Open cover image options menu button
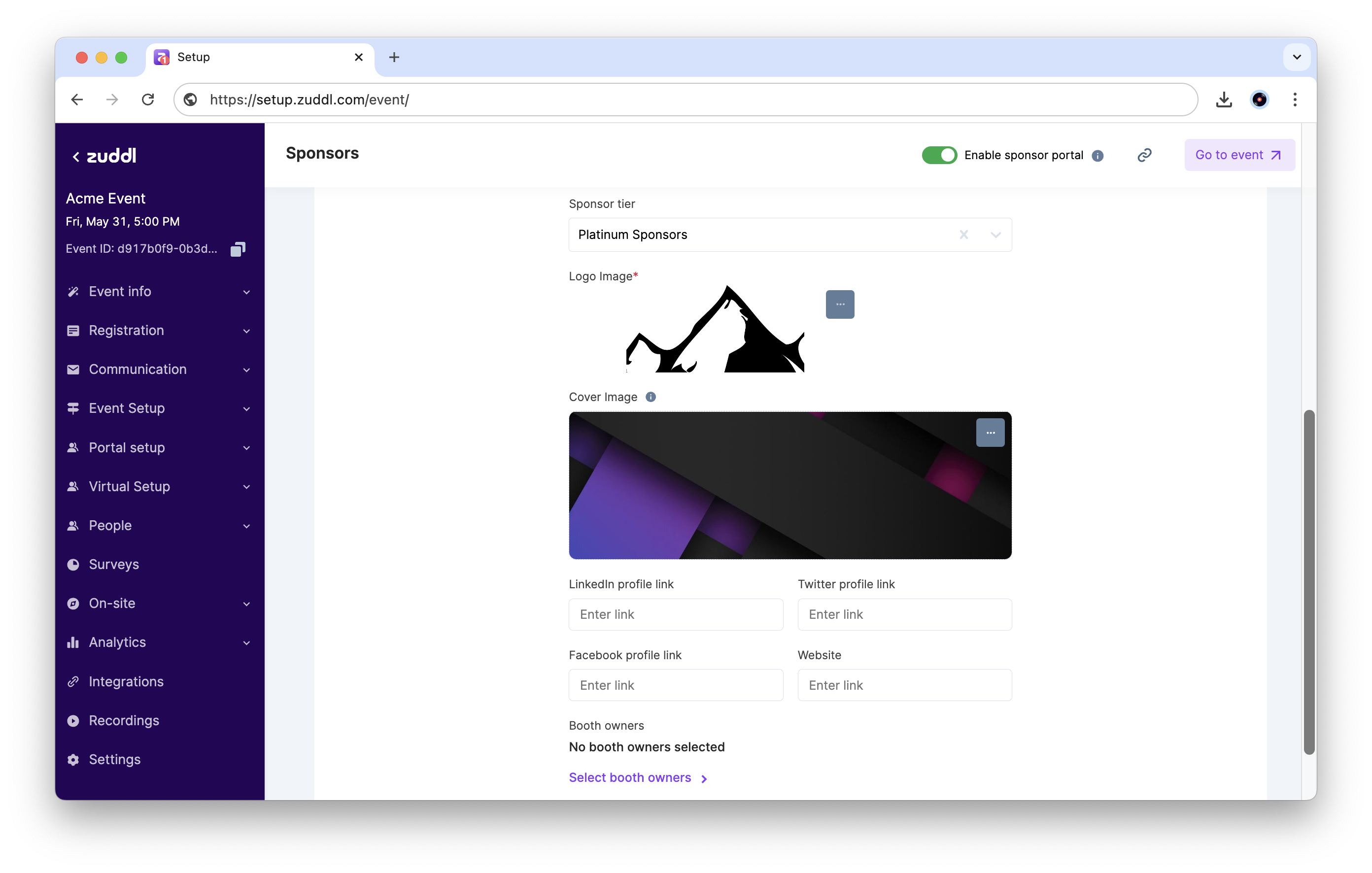This screenshot has width=1372, height=873. pos(990,433)
